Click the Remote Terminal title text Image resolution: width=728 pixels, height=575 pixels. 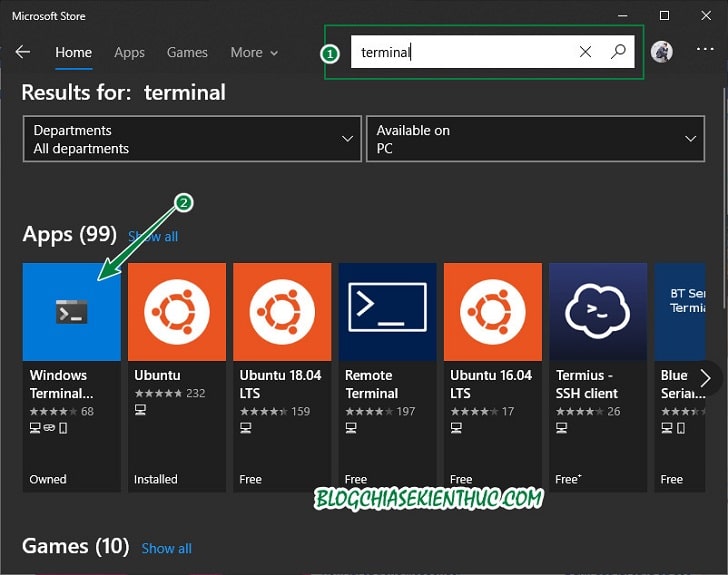[371, 384]
